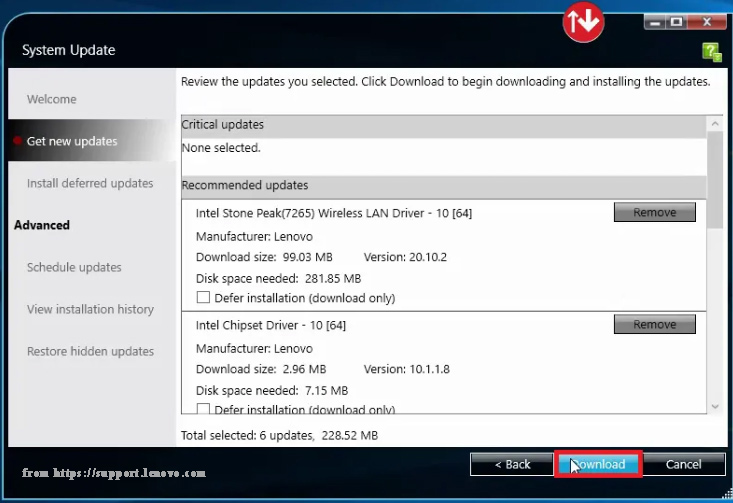The image size is (733, 503).
Task: Open the Welcome page in sidebar
Action: tap(51, 99)
